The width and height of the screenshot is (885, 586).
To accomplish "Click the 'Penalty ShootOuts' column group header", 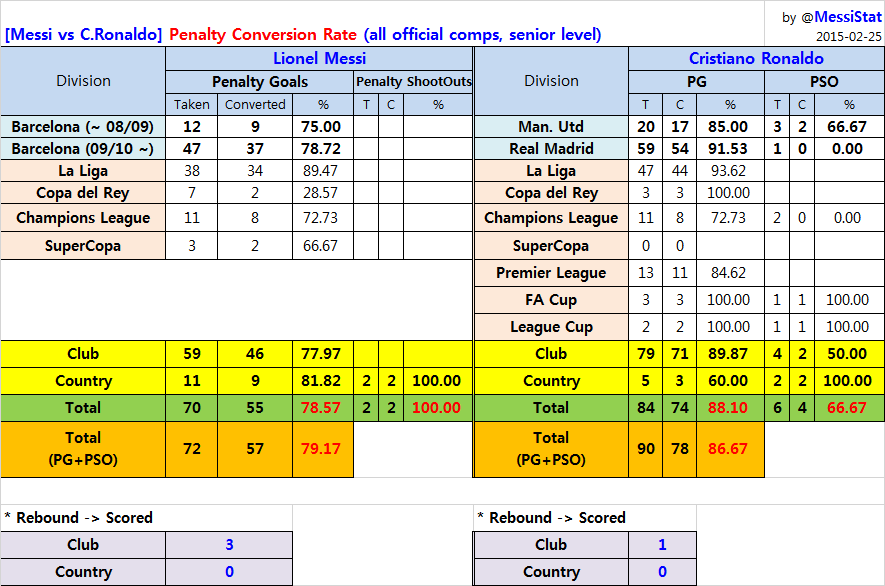I will [413, 82].
